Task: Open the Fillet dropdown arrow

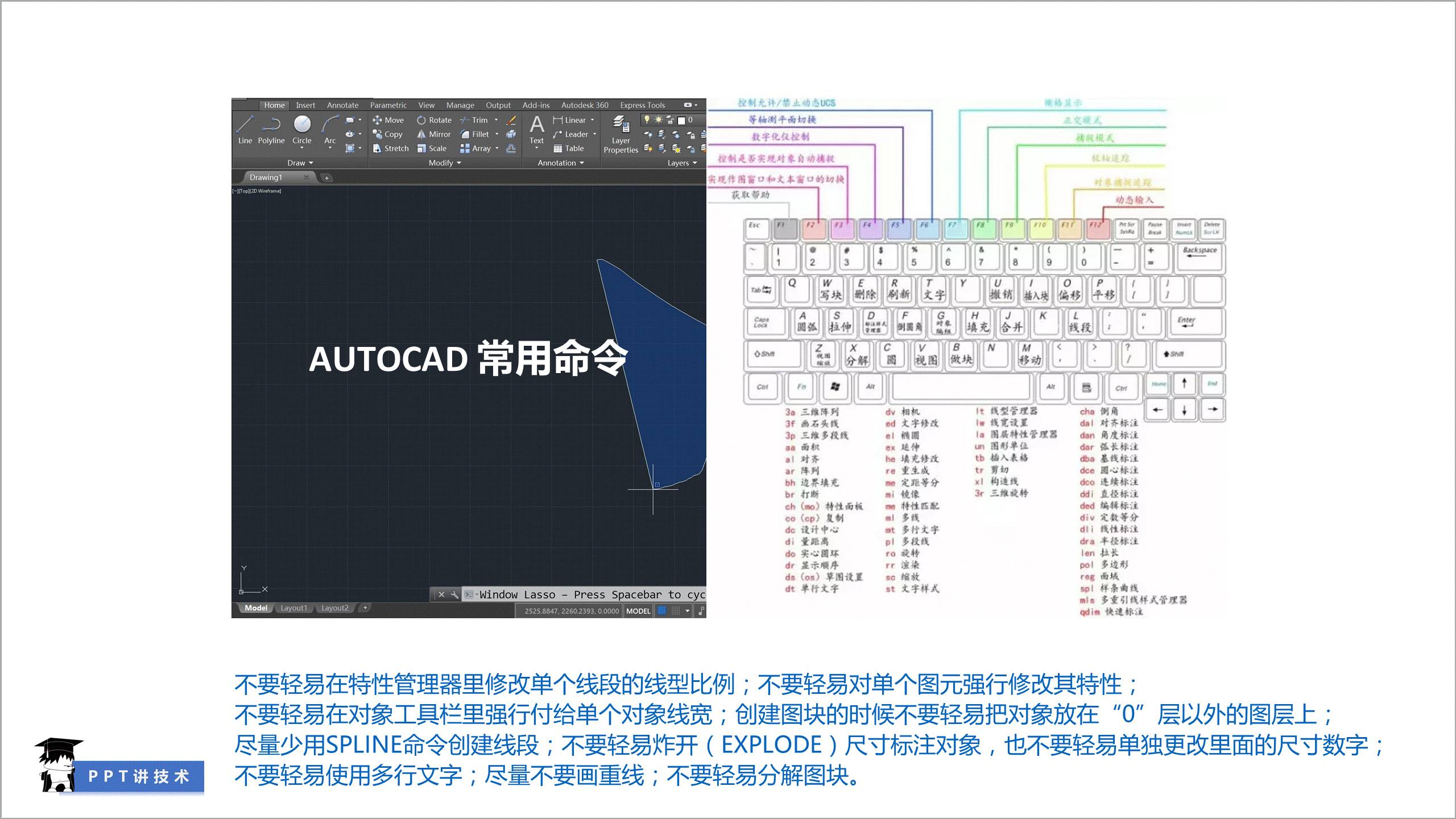Action: tap(497, 134)
